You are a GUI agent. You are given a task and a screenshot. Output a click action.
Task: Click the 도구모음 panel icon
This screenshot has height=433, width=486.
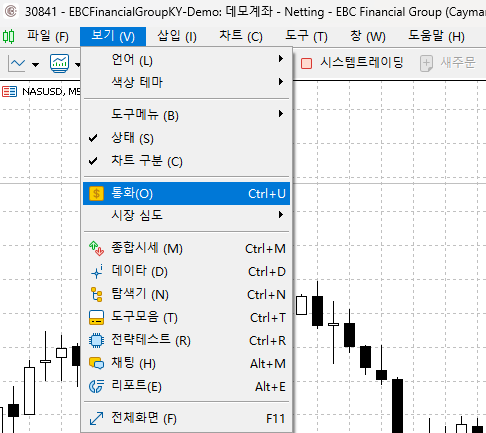tap(96, 317)
